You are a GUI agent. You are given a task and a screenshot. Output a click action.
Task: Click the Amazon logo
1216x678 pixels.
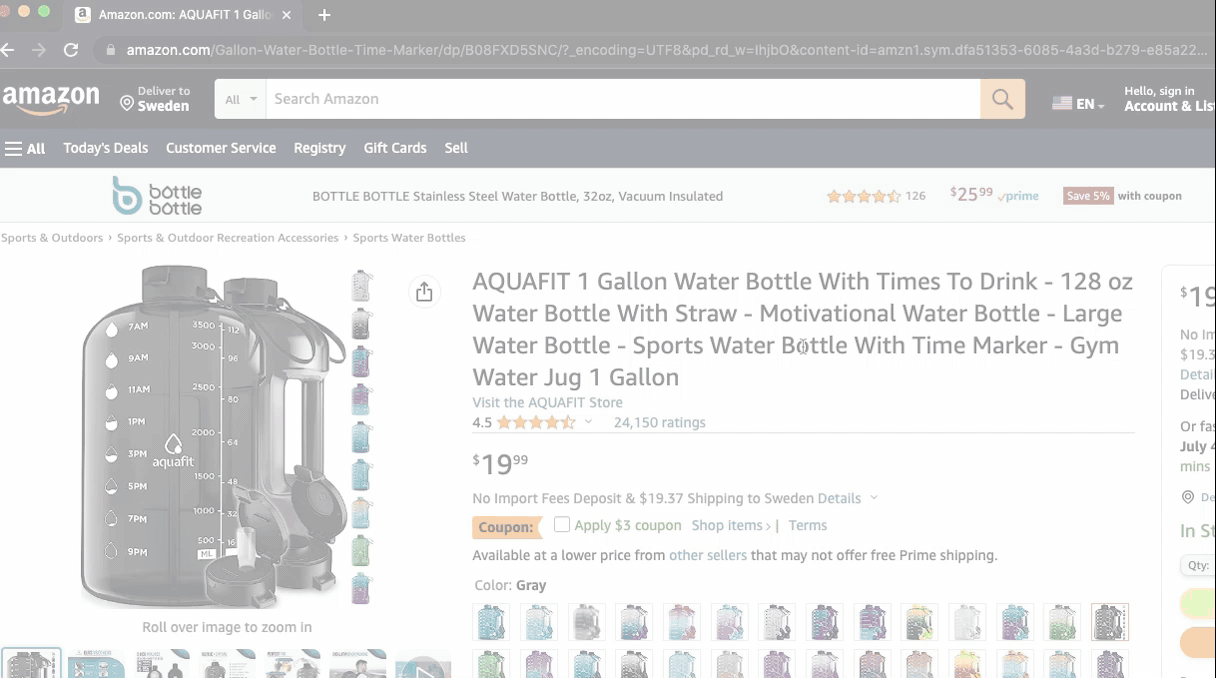coord(52,98)
